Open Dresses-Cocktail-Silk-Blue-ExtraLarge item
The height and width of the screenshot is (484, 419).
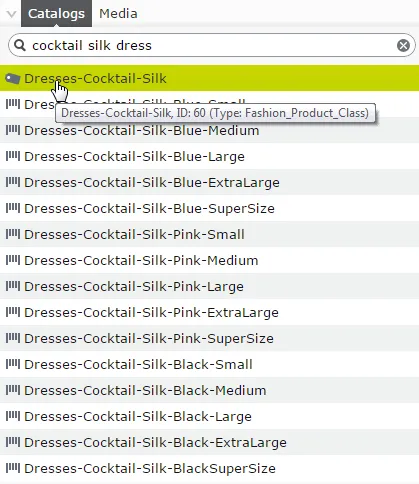coord(209,182)
